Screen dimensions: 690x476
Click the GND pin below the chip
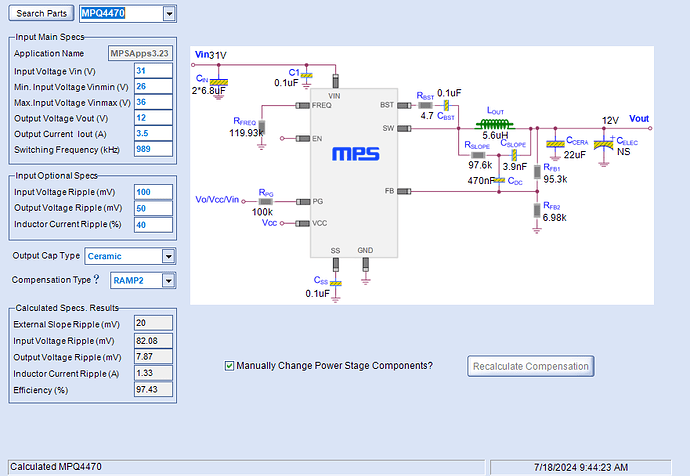click(x=365, y=264)
